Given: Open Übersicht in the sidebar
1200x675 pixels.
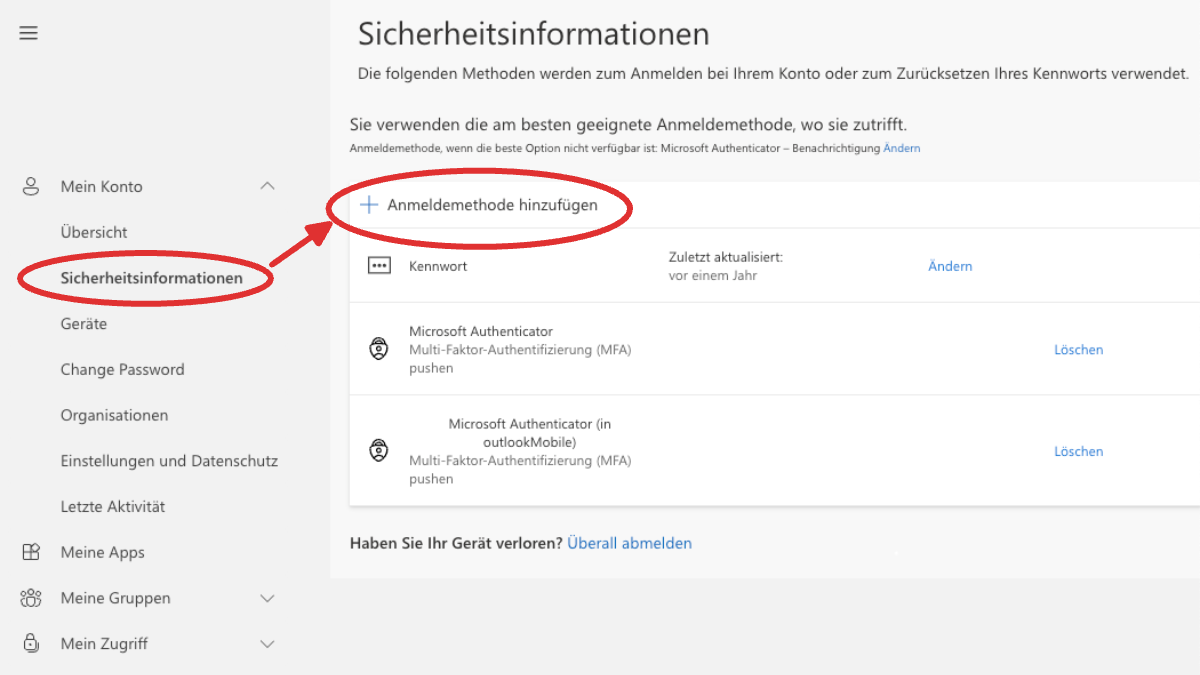Looking at the screenshot, I should [x=94, y=232].
